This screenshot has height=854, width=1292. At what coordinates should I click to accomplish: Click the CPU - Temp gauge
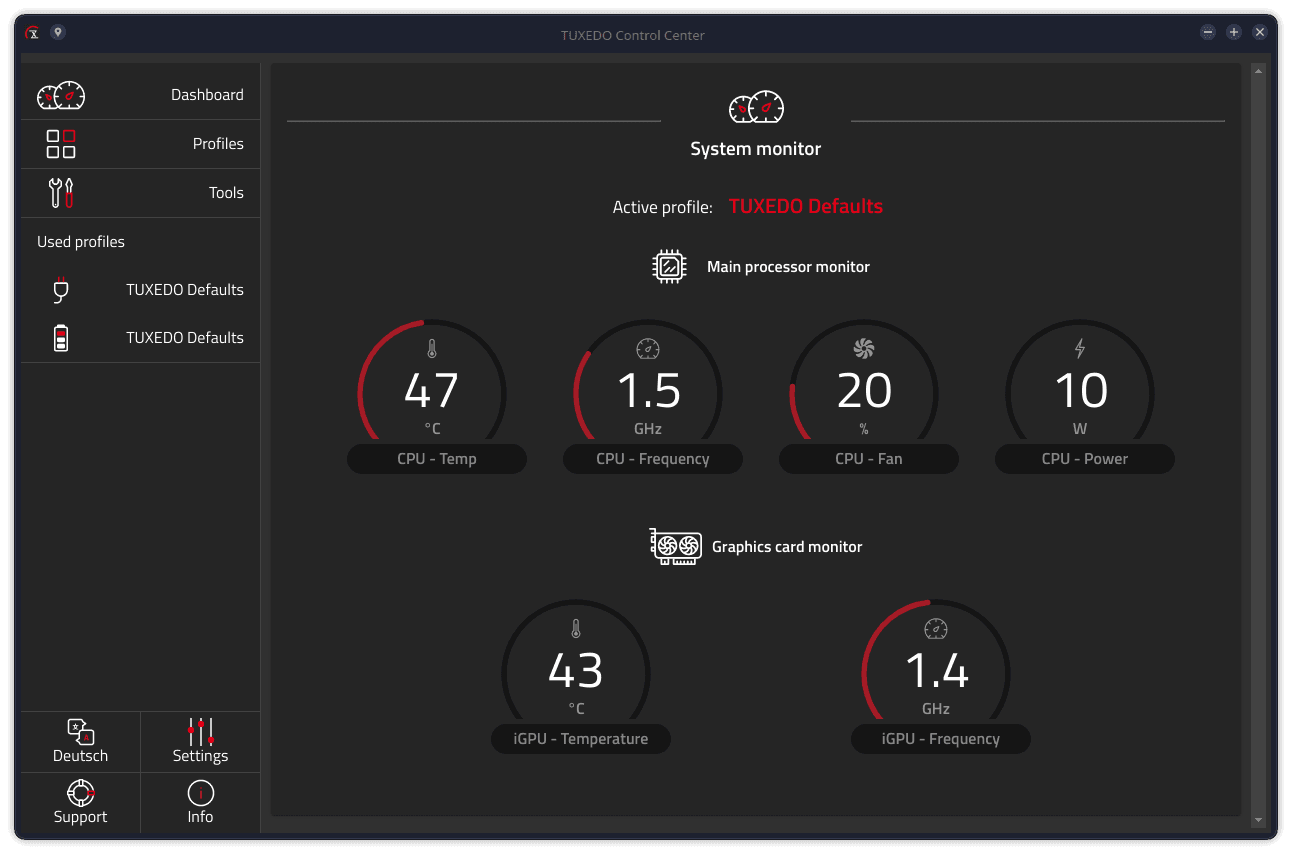pos(432,392)
